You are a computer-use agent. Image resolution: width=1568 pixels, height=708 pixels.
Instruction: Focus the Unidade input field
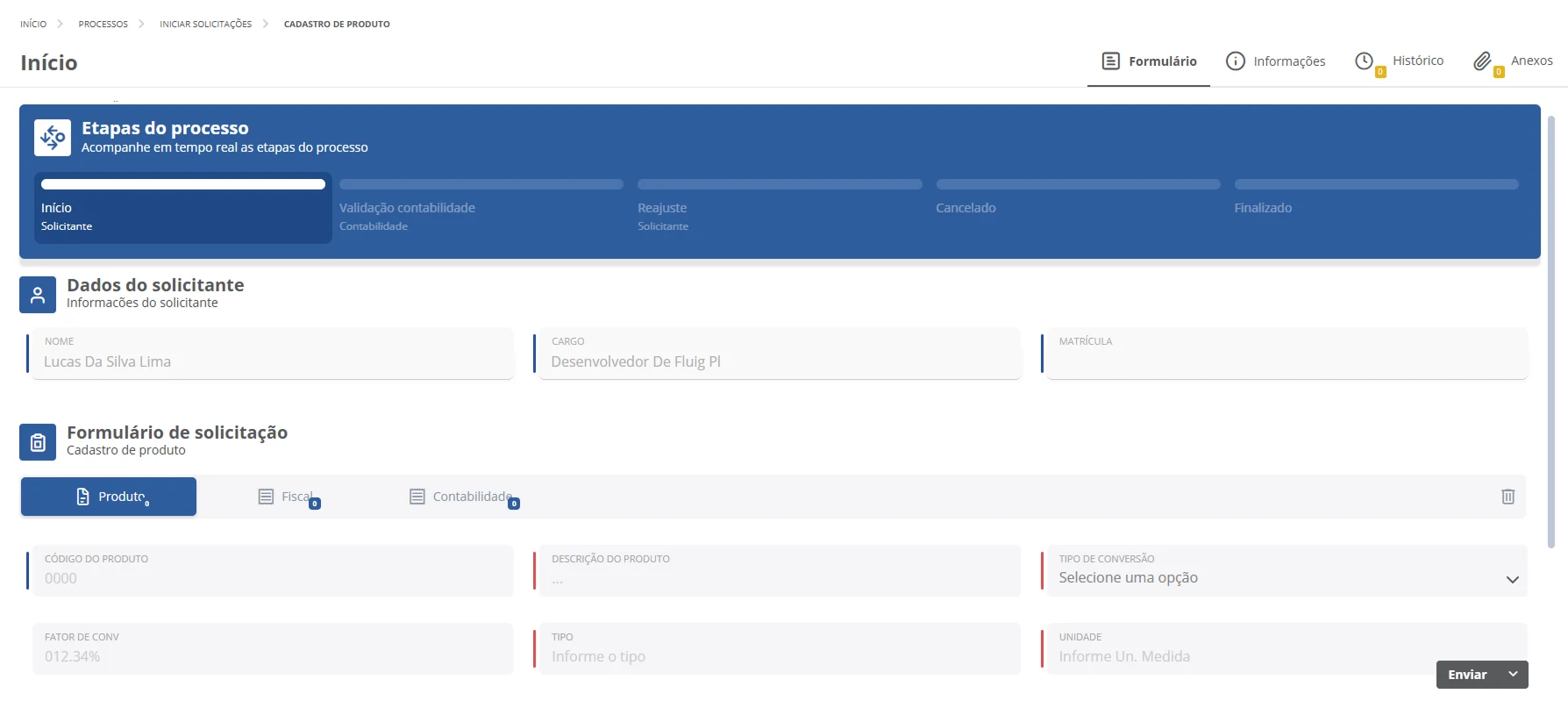click(x=1286, y=648)
